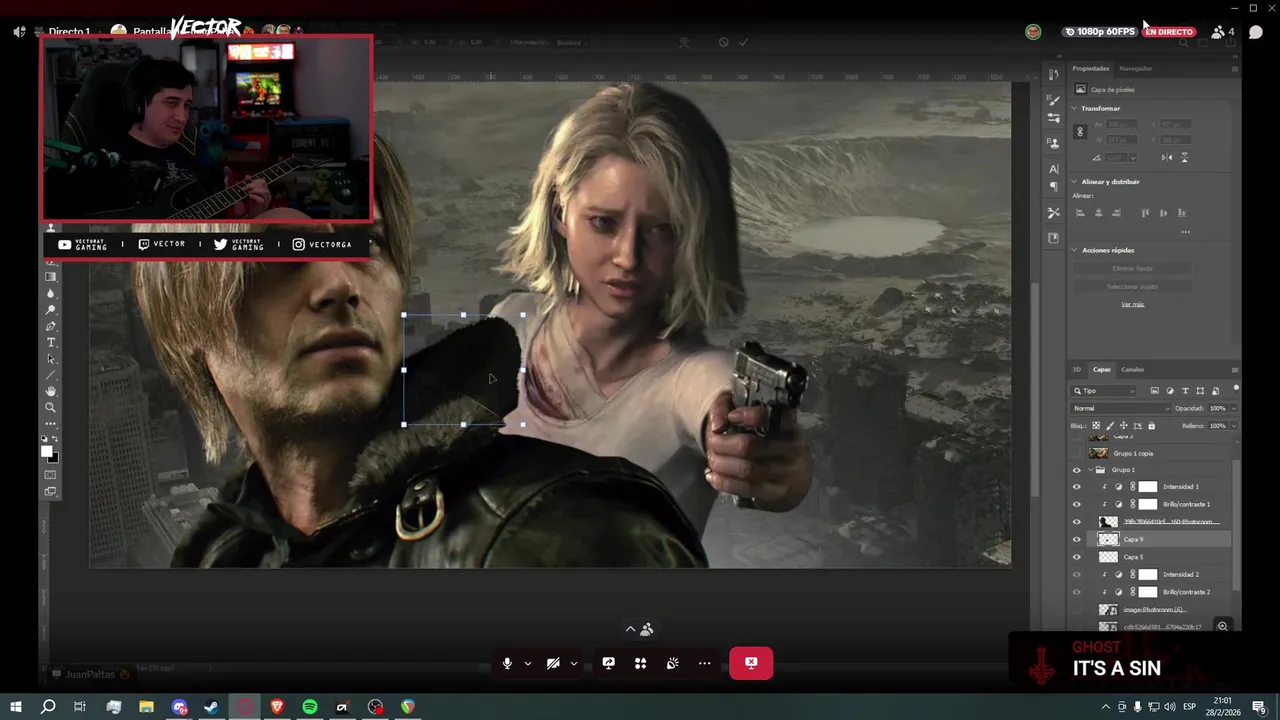Filter layers by pixel layer type

coord(1154,391)
